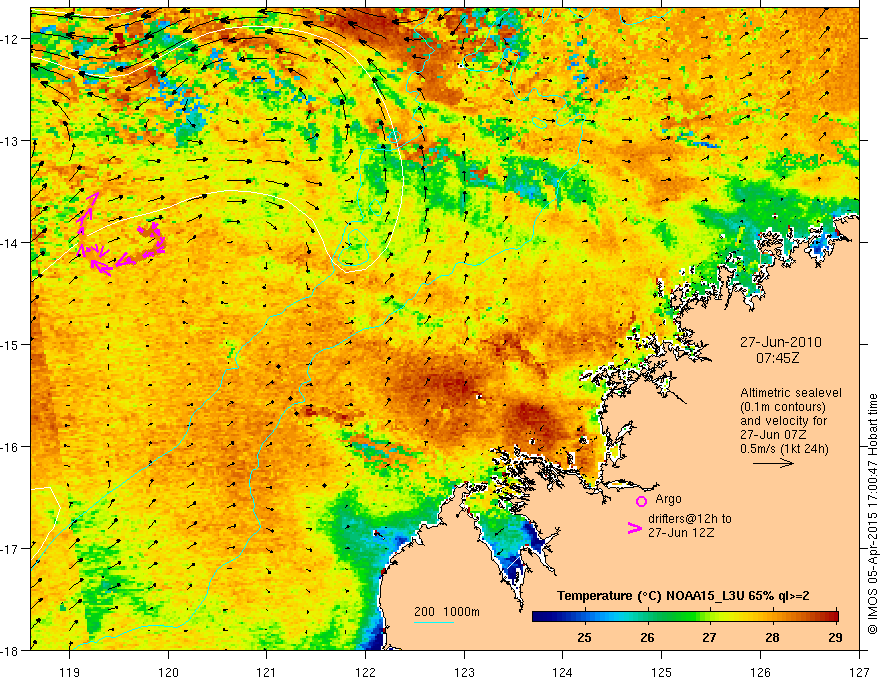Click the latitude axis label -14

click(10, 243)
